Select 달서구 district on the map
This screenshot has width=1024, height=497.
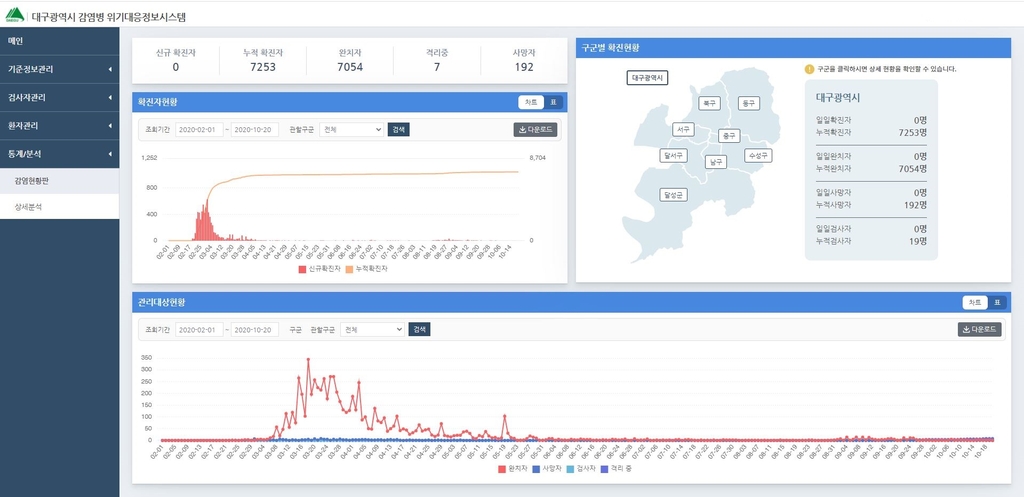coord(673,155)
